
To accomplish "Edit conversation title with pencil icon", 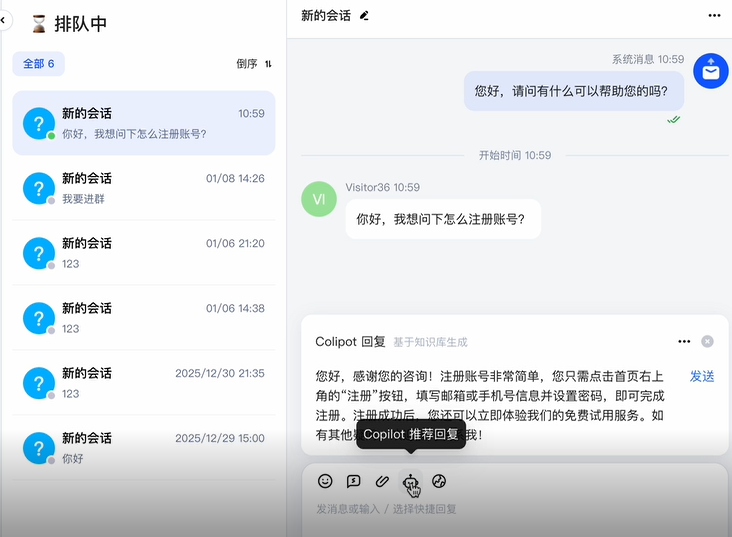I will pyautogui.click(x=364, y=16).
